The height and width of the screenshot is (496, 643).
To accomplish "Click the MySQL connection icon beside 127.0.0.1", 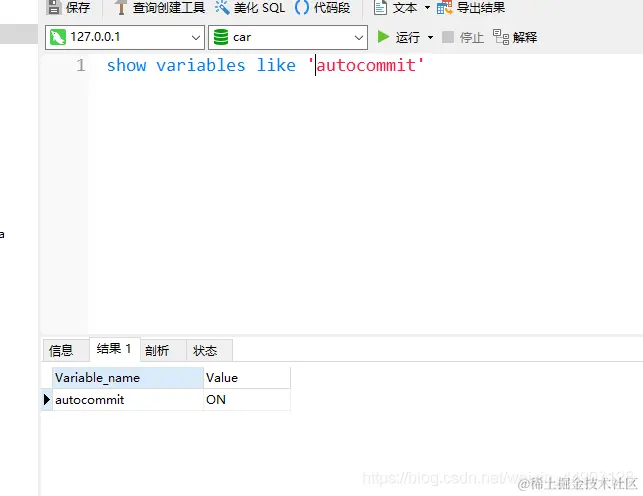I will pyautogui.click(x=58, y=37).
